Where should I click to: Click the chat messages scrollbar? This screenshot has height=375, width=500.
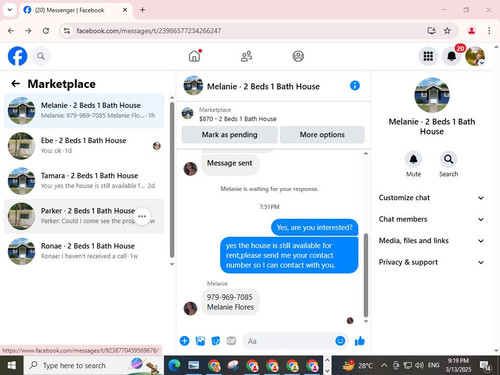(x=366, y=275)
